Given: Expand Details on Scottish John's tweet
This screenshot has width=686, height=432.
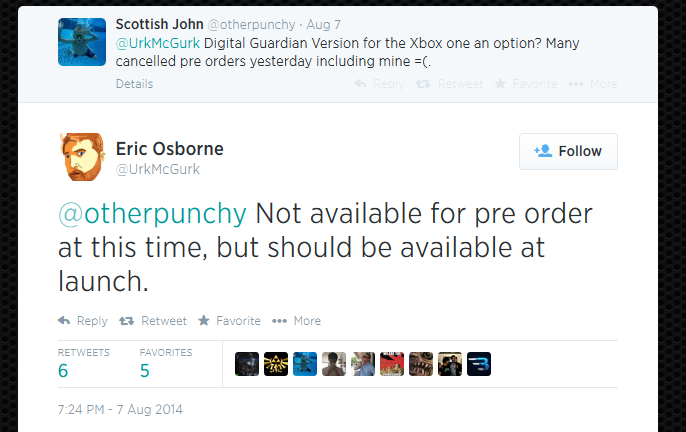Looking at the screenshot, I should (x=134, y=84).
